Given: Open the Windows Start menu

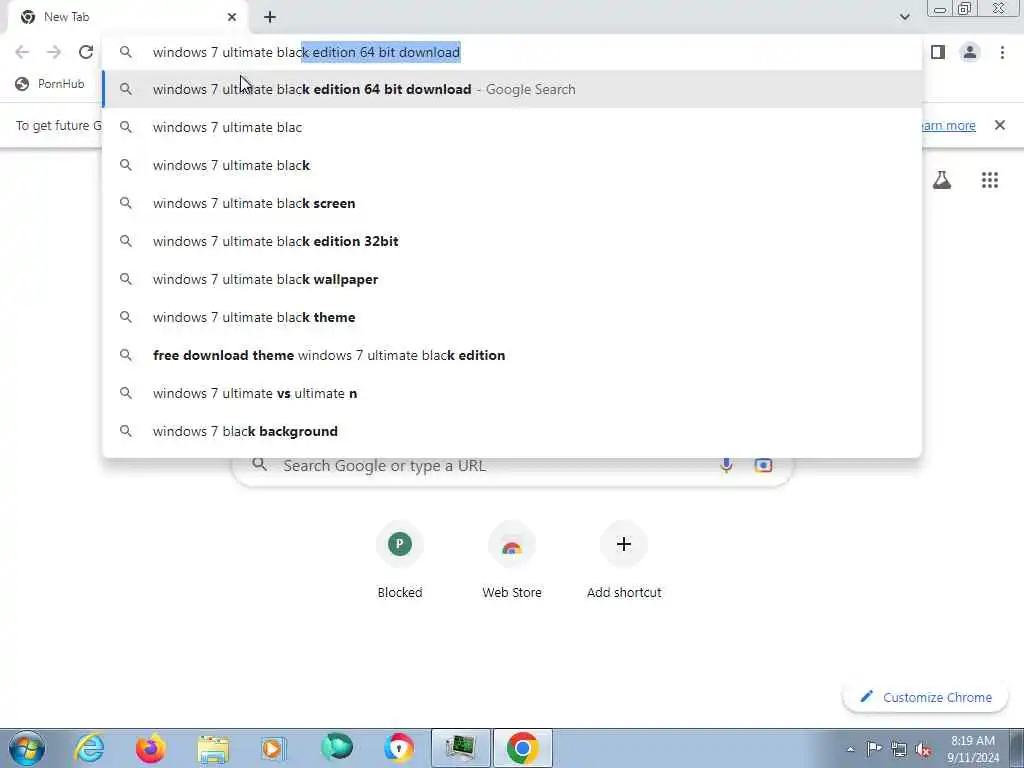Looking at the screenshot, I should (27, 748).
